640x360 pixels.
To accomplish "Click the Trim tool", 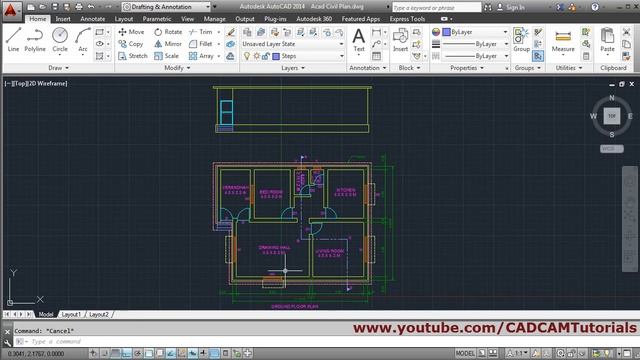I will pos(201,32).
